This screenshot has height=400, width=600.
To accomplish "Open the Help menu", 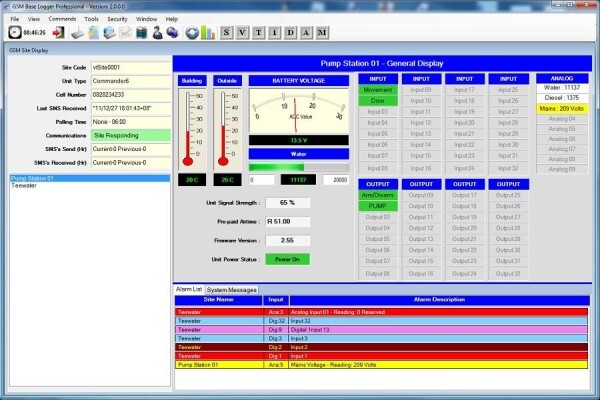I will click(171, 19).
